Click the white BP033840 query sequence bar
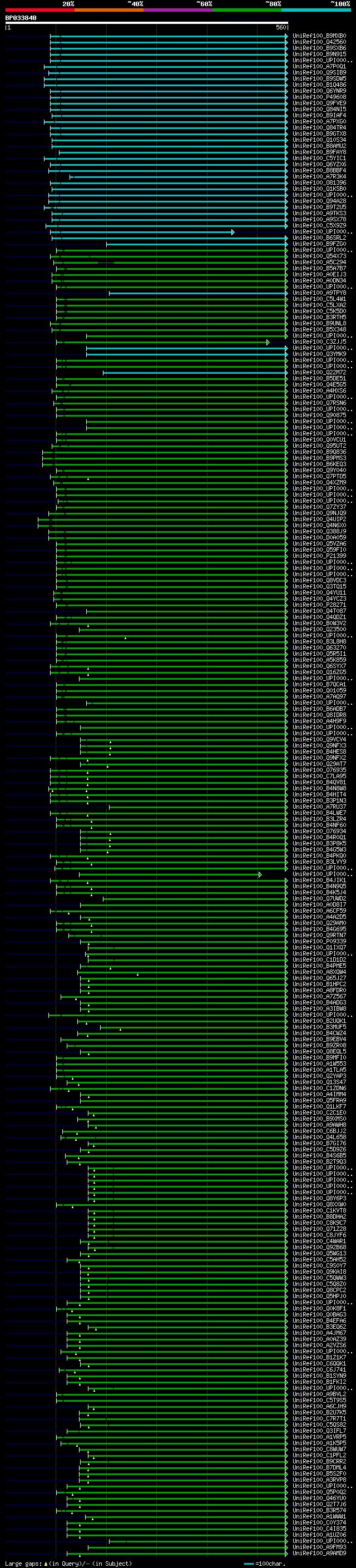Screen dimensions: 356x1568 click(x=147, y=22)
